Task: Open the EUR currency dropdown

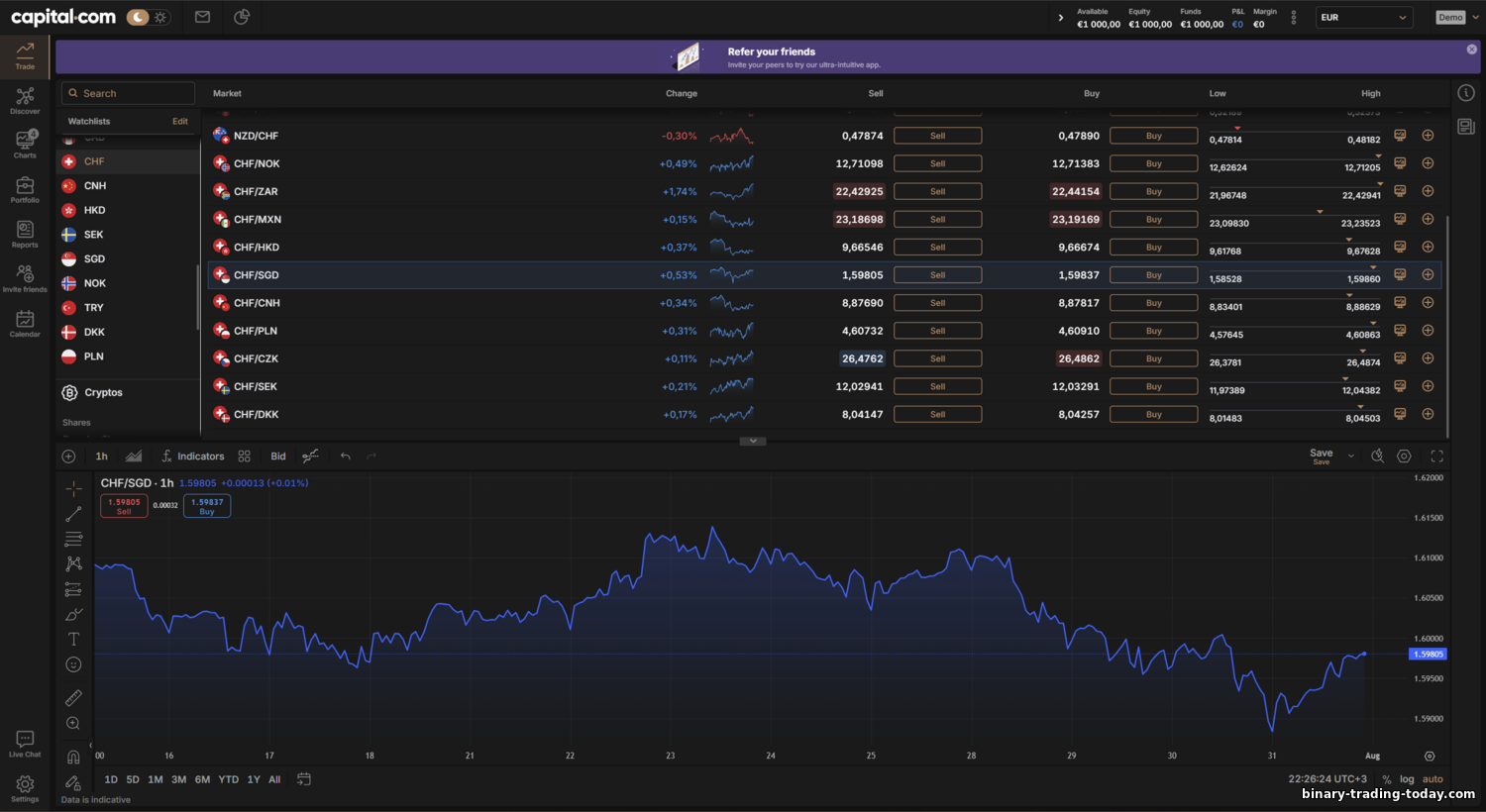Action: tap(1363, 17)
